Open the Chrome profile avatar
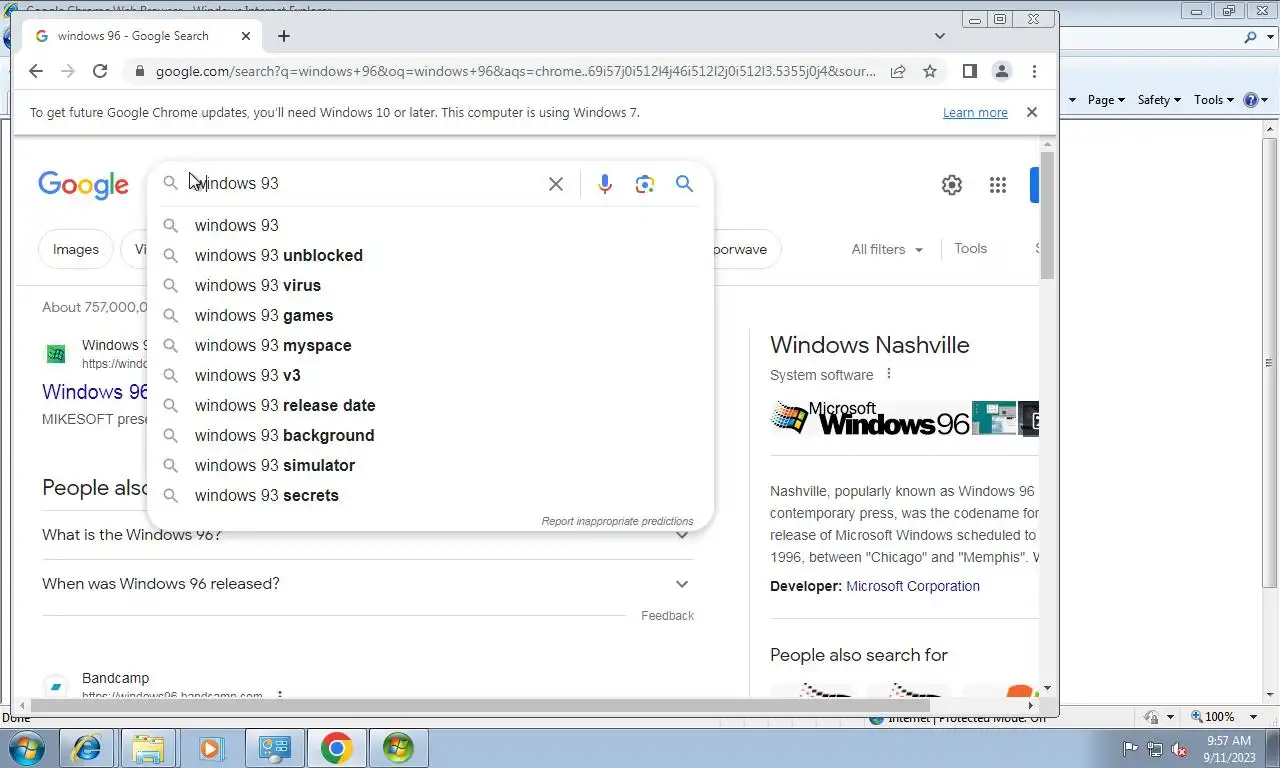Viewport: 1280px width, 768px height. (1001, 71)
